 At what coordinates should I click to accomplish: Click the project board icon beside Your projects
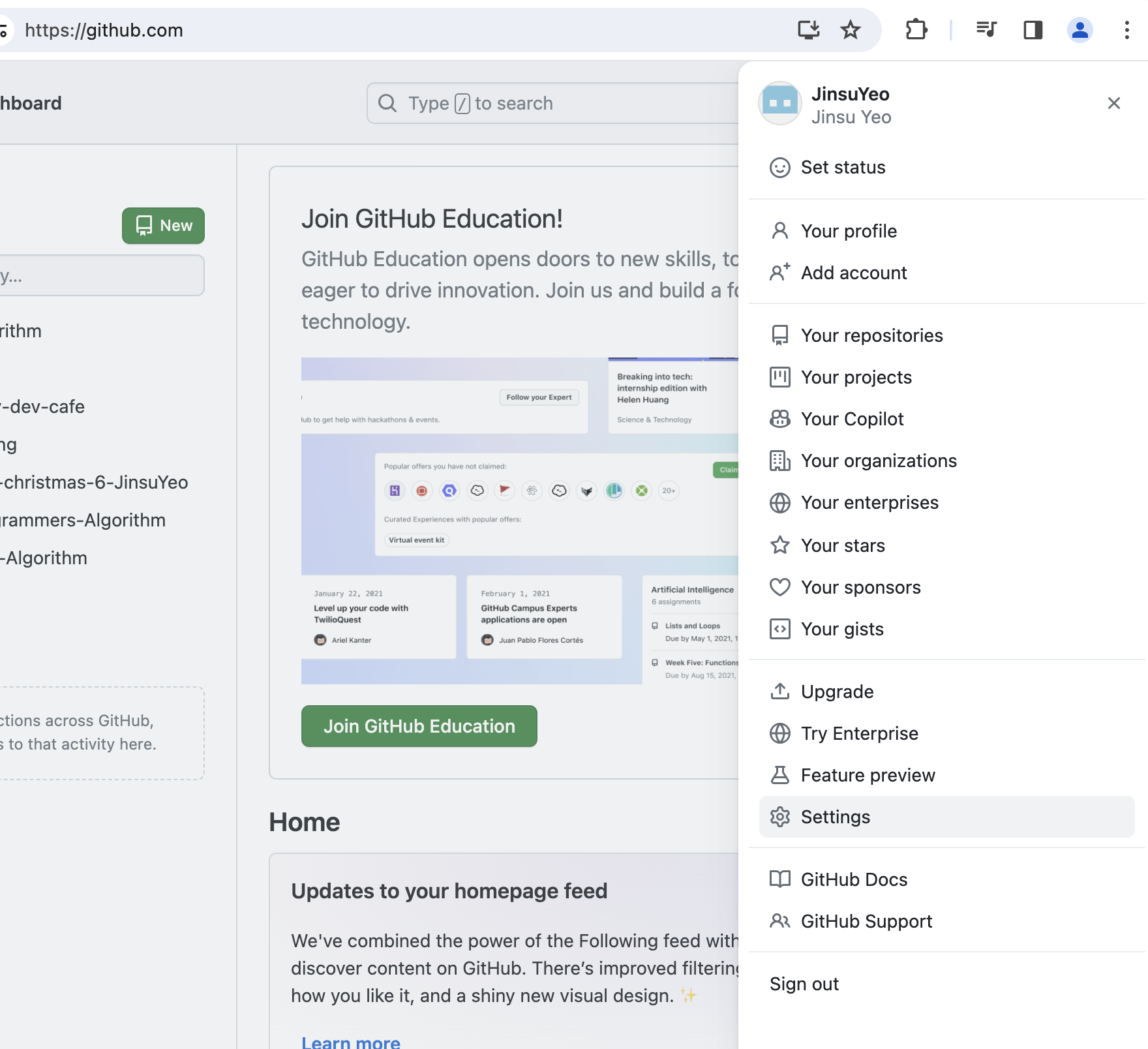click(780, 377)
